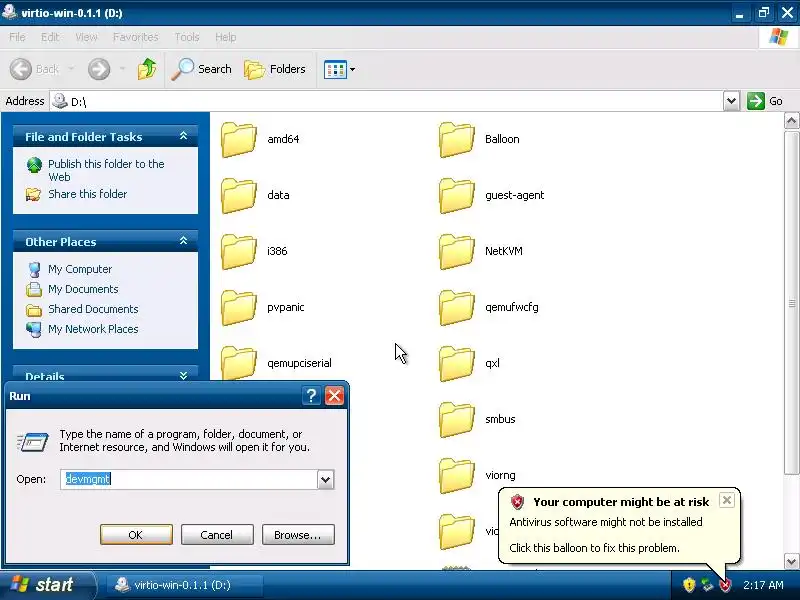Open the Edit menu
800x600 pixels.
(x=49, y=37)
